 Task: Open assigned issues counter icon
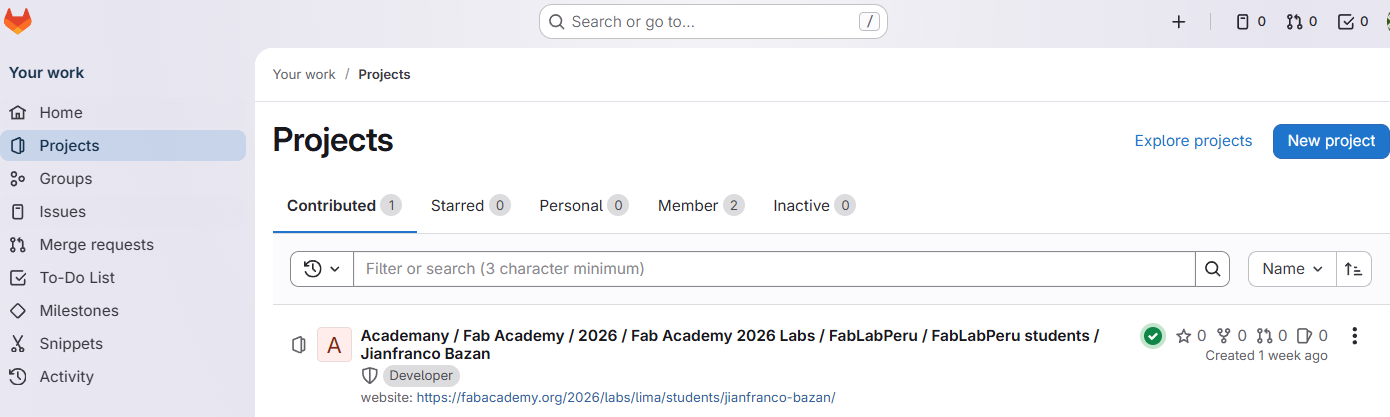click(1251, 22)
